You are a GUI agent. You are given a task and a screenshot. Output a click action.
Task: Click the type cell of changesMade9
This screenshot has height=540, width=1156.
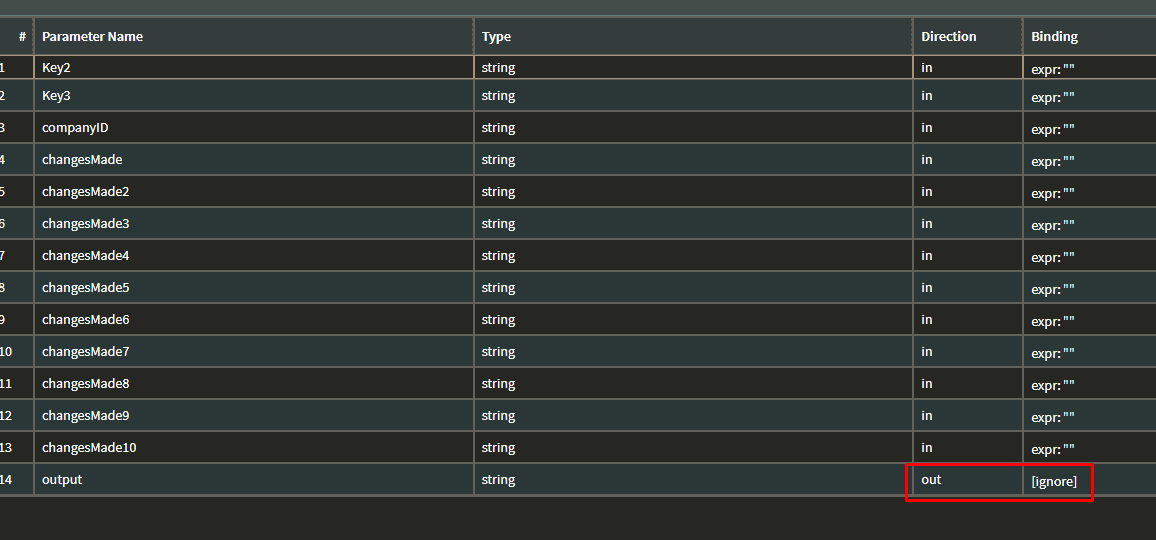point(693,415)
